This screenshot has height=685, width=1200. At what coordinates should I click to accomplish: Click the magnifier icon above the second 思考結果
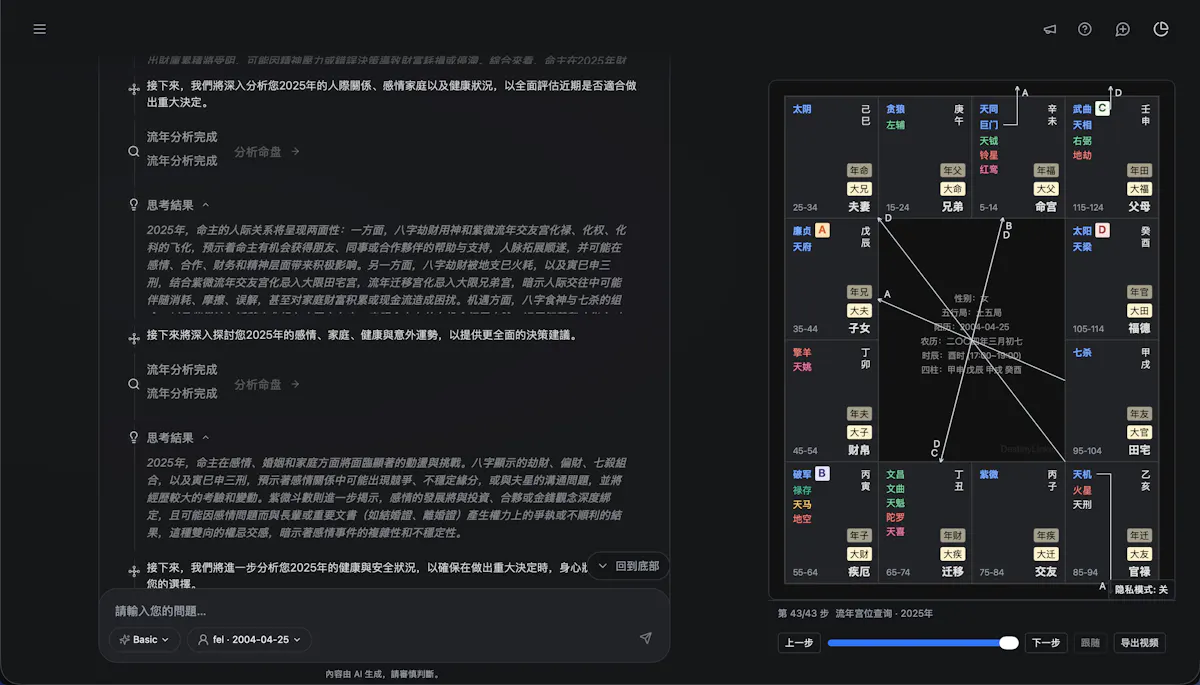pyautogui.click(x=133, y=384)
